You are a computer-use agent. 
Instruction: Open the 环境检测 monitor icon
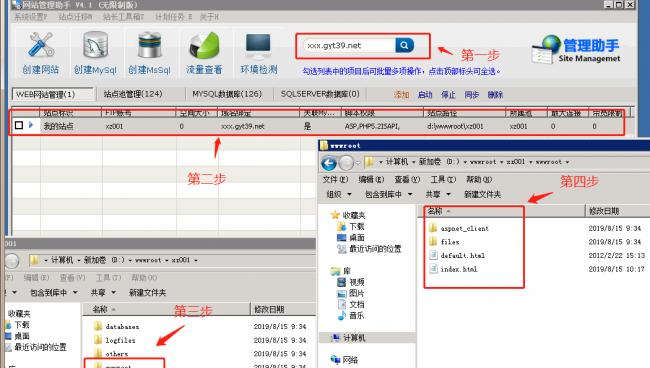pos(258,46)
